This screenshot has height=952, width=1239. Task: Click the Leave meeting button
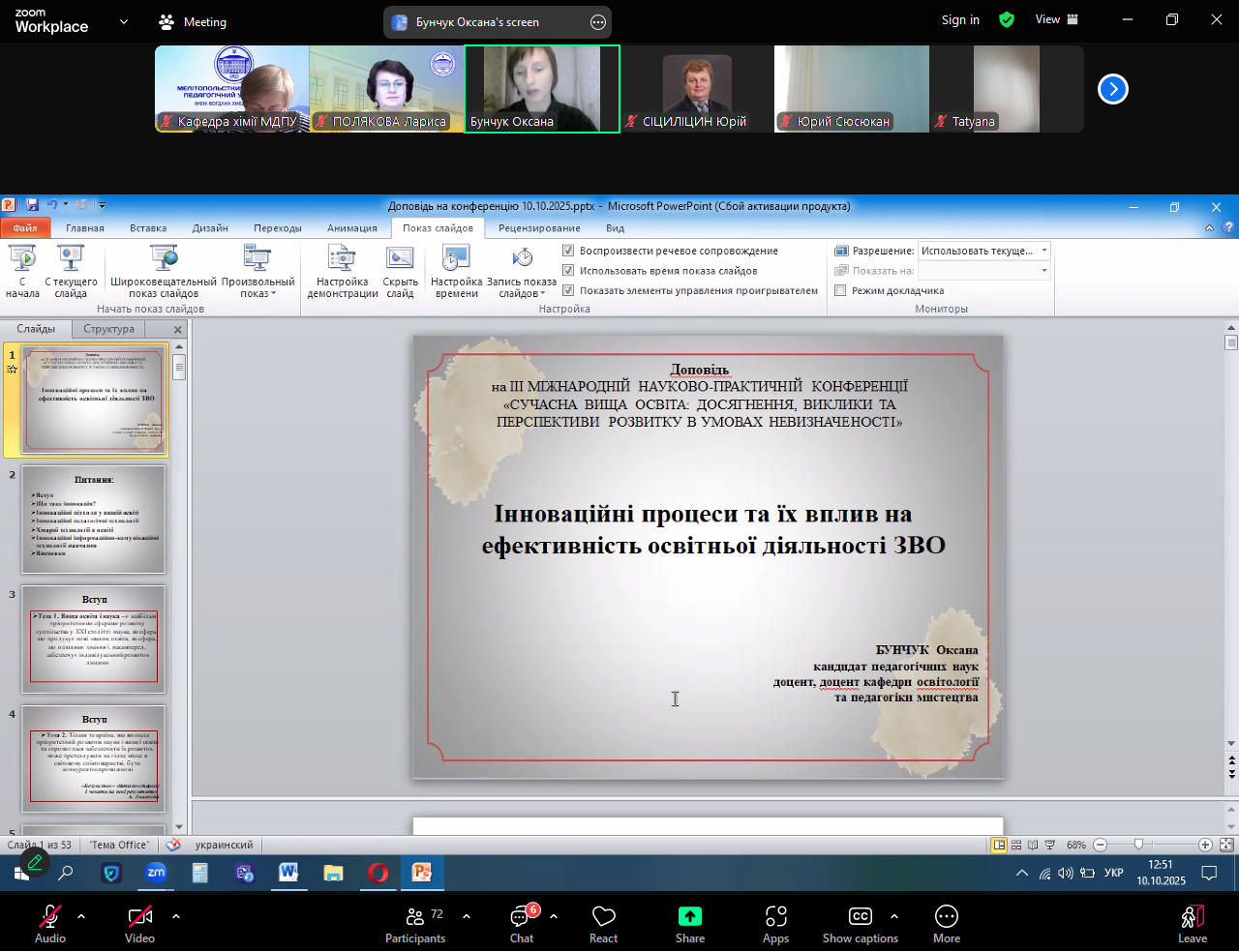(x=1193, y=922)
